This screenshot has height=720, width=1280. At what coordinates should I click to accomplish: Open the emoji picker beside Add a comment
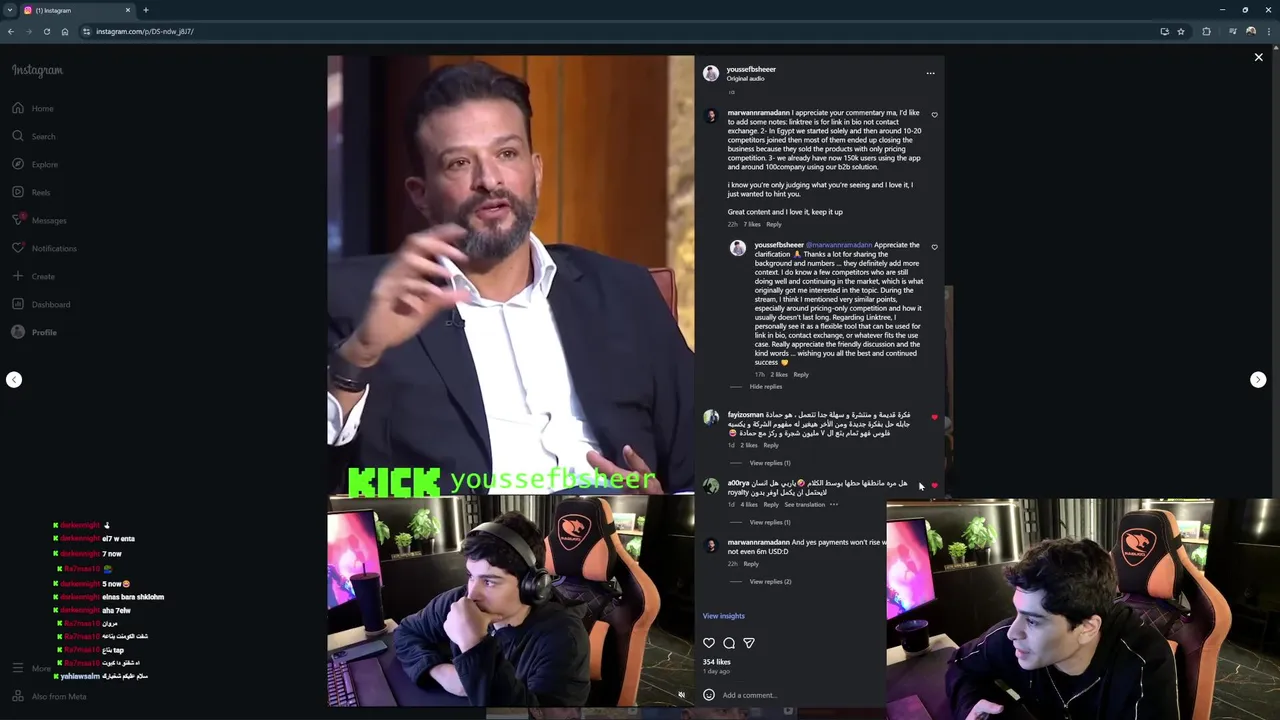coord(709,695)
